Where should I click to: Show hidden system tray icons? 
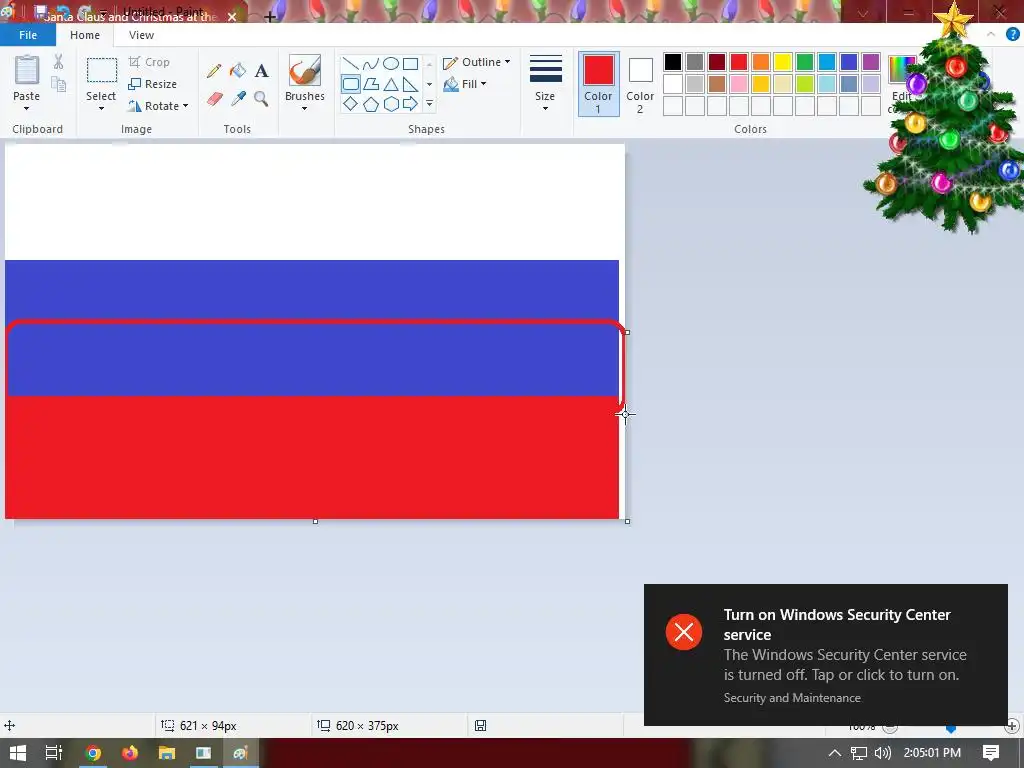834,753
